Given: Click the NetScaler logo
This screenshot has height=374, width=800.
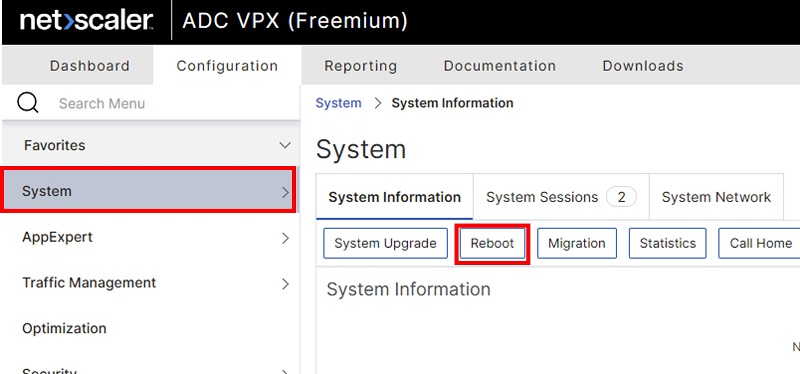Looking at the screenshot, I should pos(86,21).
